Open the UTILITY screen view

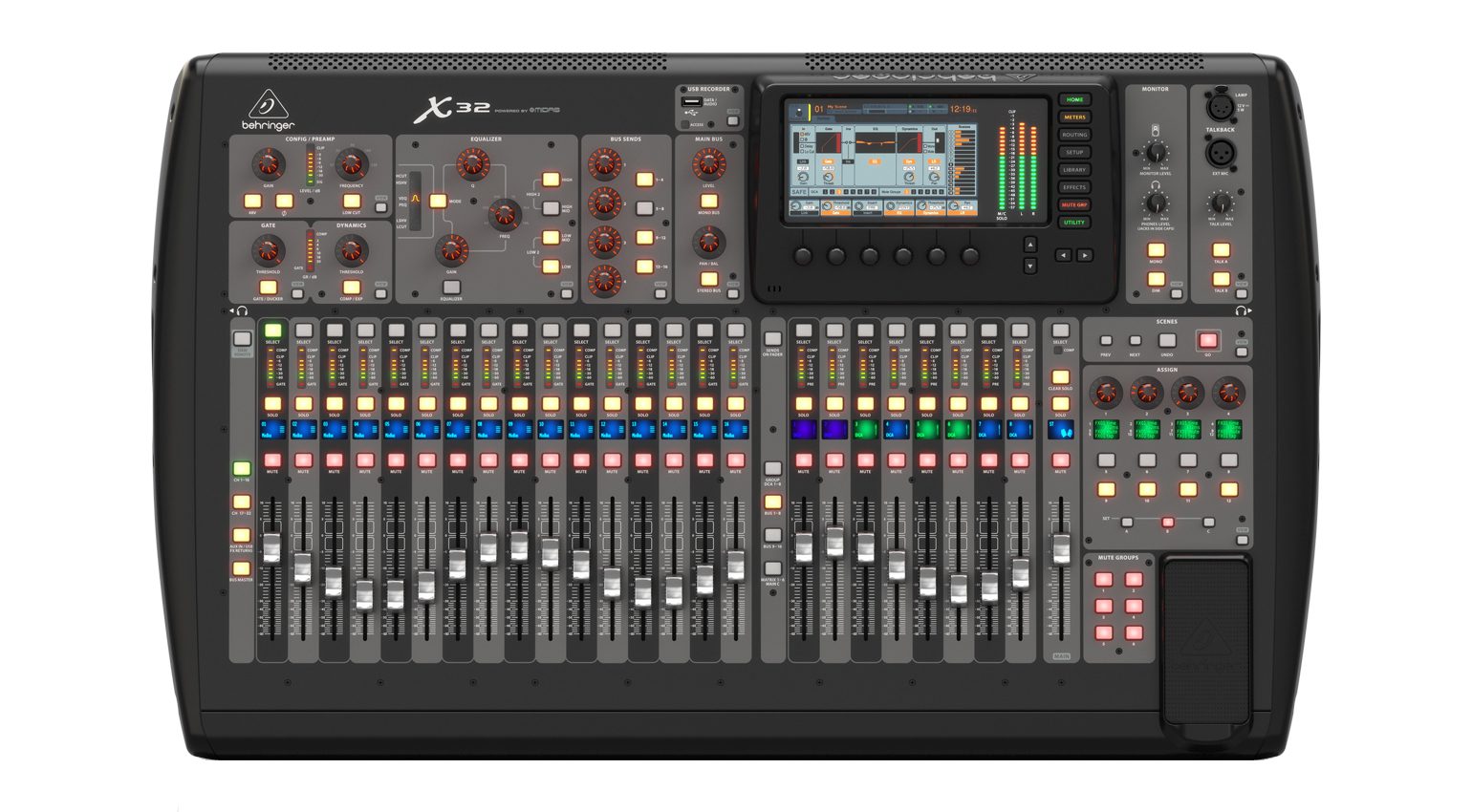pos(1074,223)
